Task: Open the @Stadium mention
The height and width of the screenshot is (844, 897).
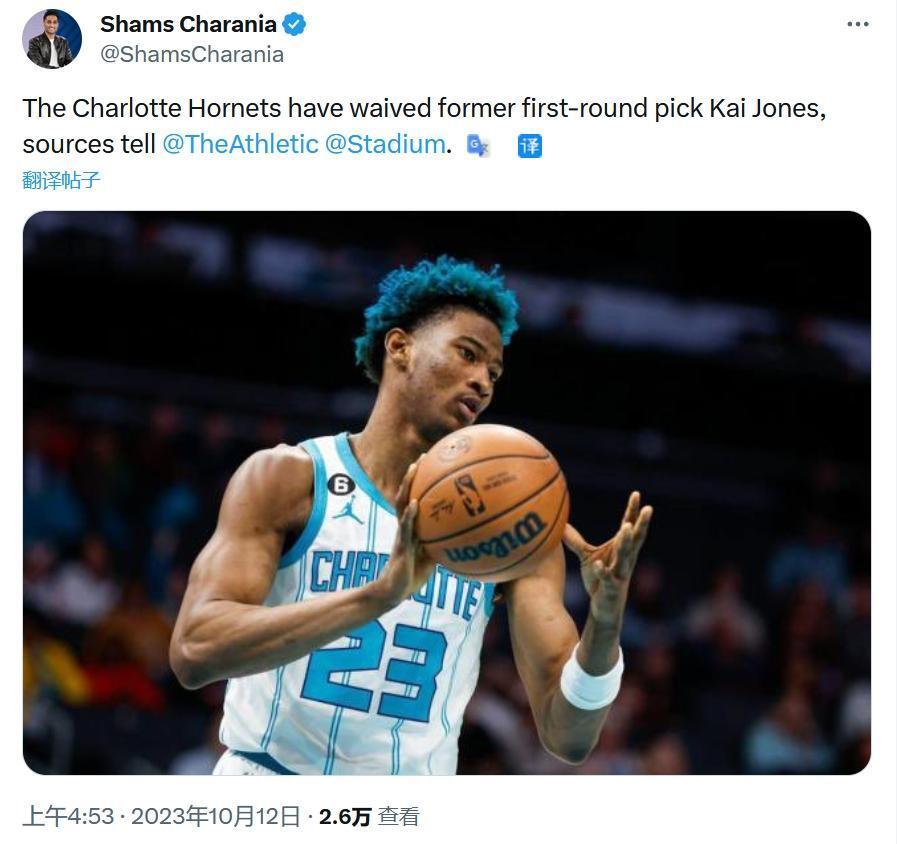Action: coord(385,144)
